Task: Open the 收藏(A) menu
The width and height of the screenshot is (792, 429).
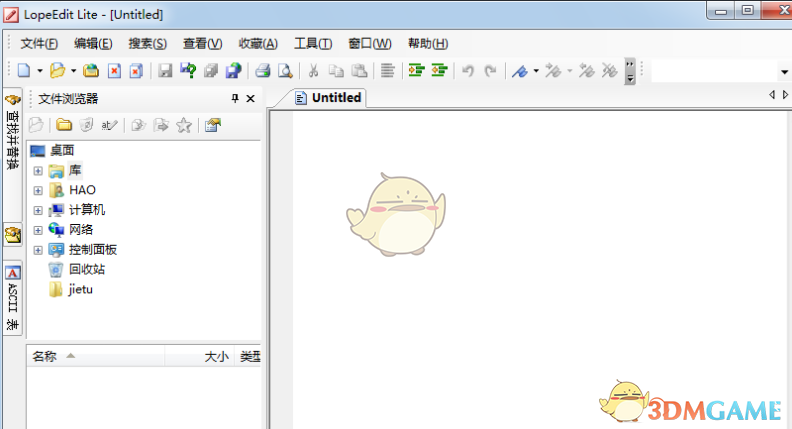Action: (x=258, y=44)
